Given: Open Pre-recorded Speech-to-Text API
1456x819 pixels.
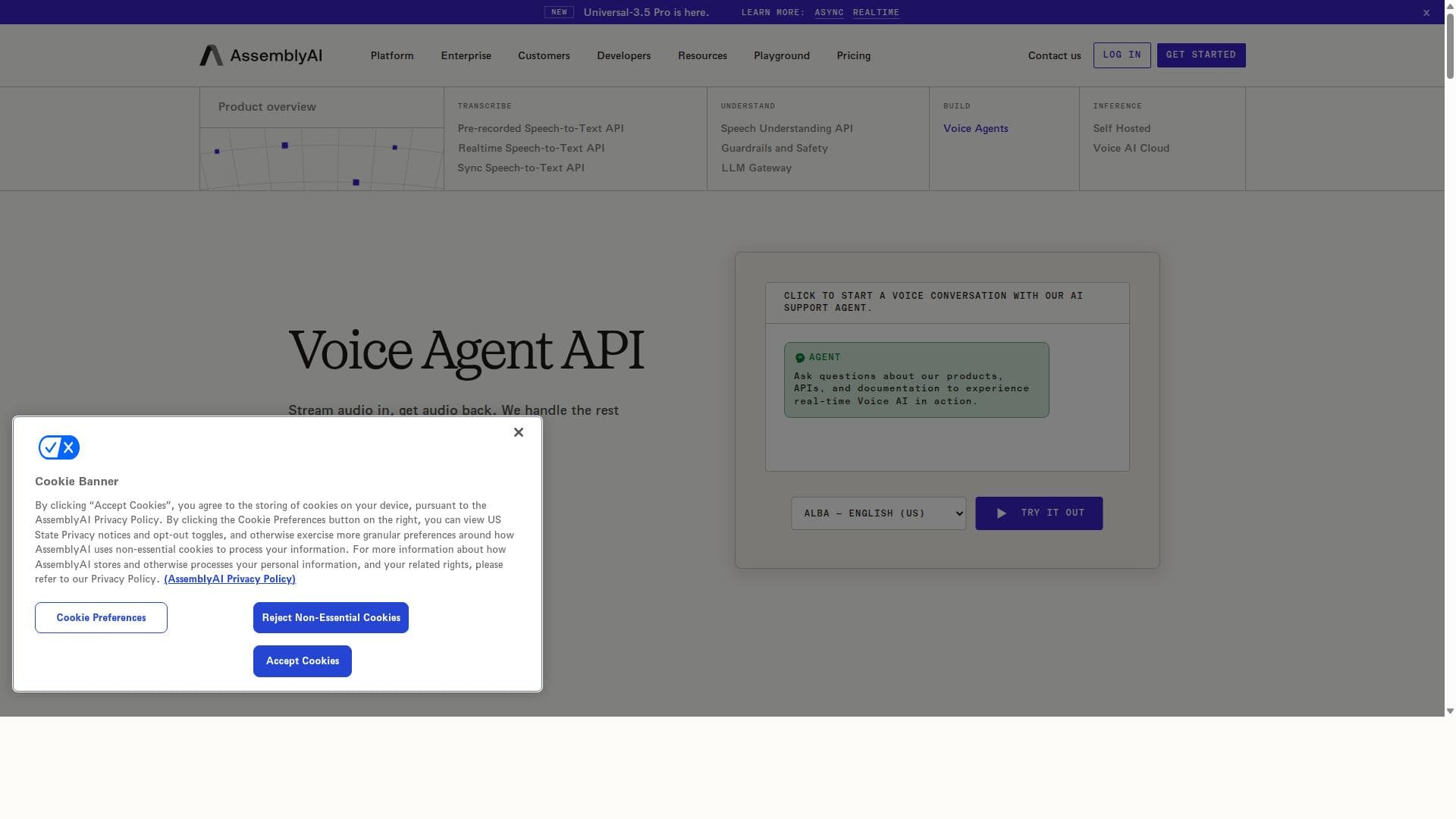Looking at the screenshot, I should (541, 128).
